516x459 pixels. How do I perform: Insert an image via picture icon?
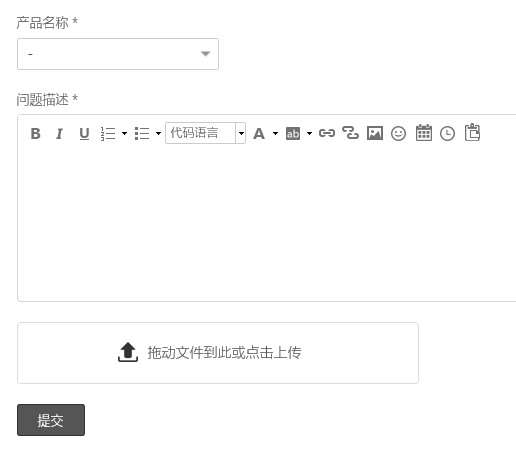point(375,133)
